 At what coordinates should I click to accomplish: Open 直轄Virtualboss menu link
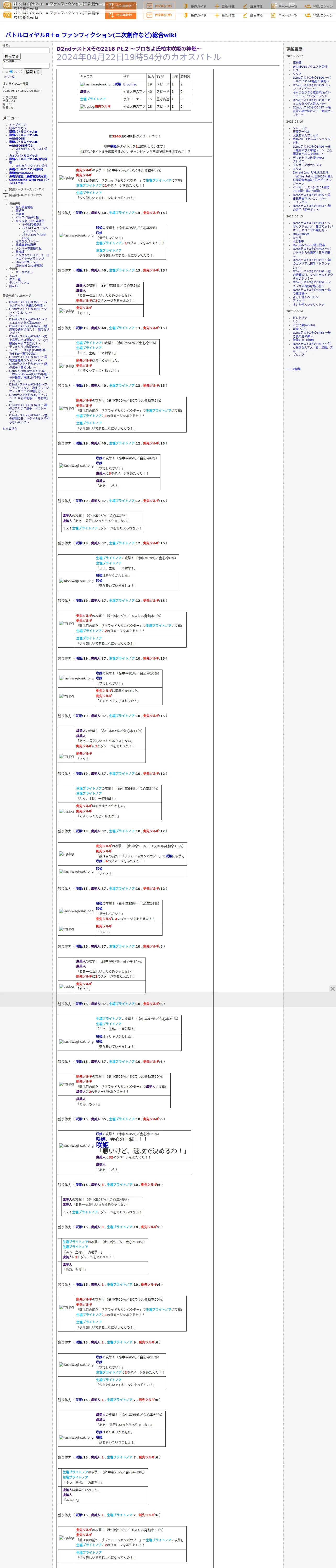(x=21, y=173)
